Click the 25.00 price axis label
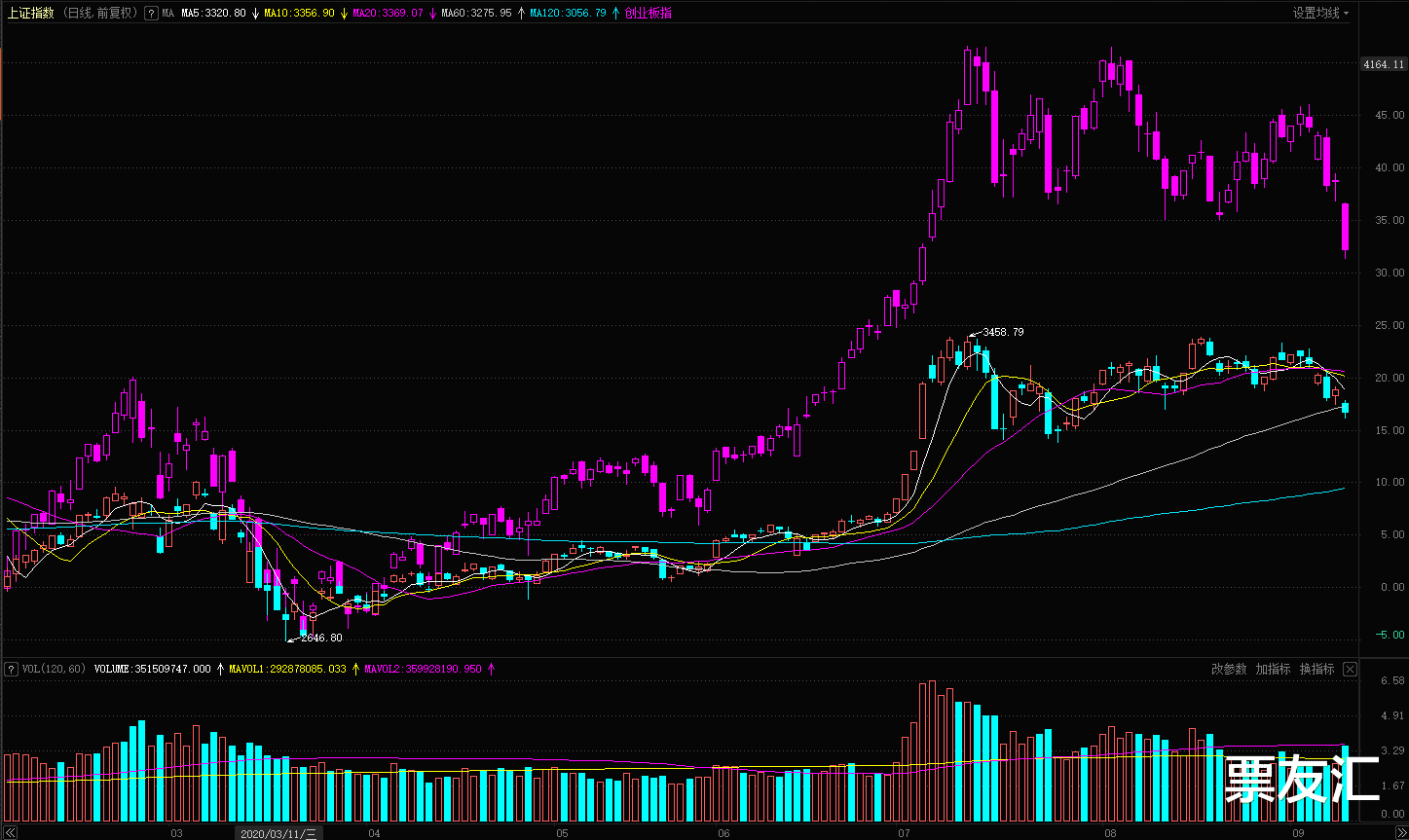Screen dimensions: 1409x840 (1389, 325)
